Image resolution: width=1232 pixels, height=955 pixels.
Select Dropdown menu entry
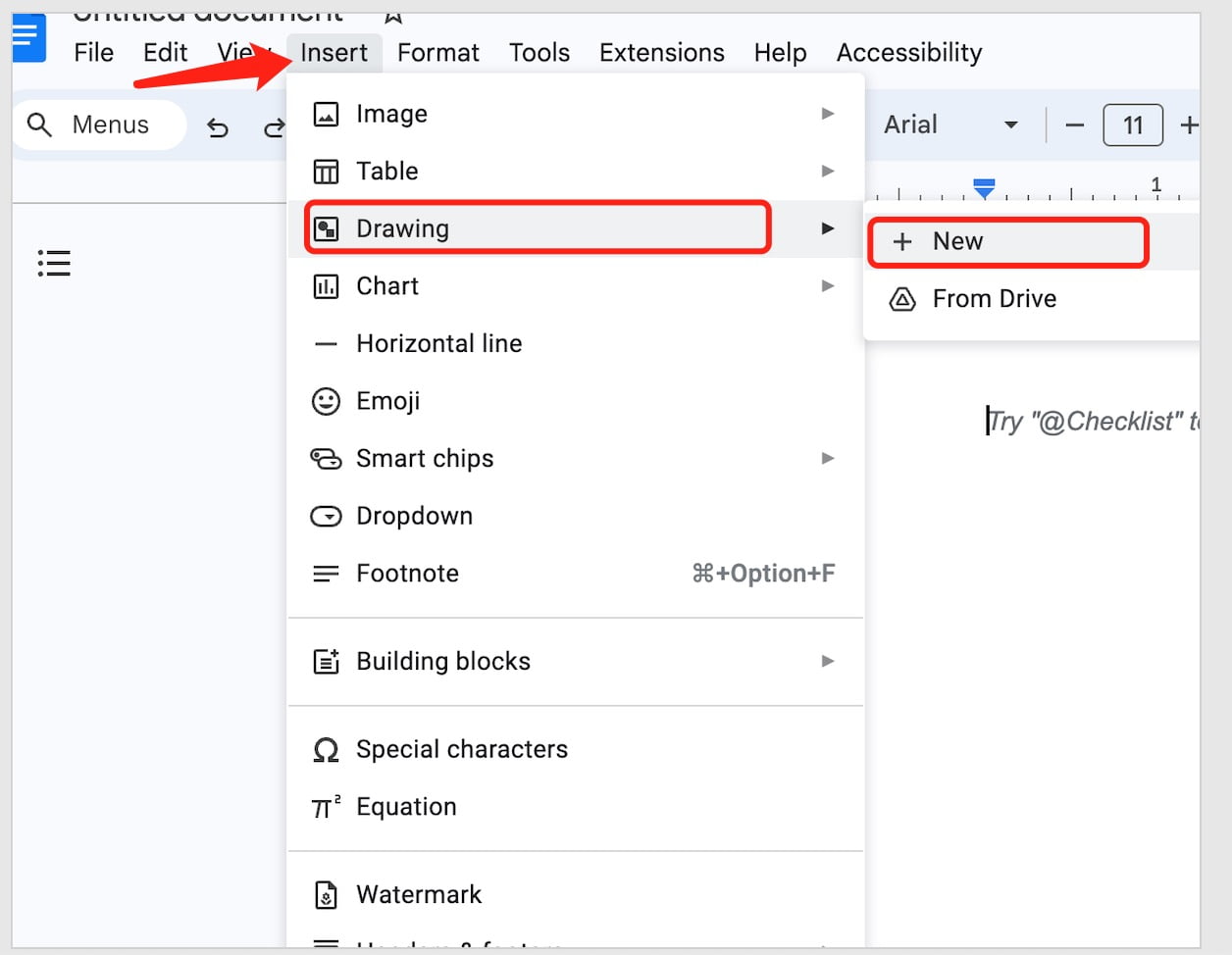point(576,516)
